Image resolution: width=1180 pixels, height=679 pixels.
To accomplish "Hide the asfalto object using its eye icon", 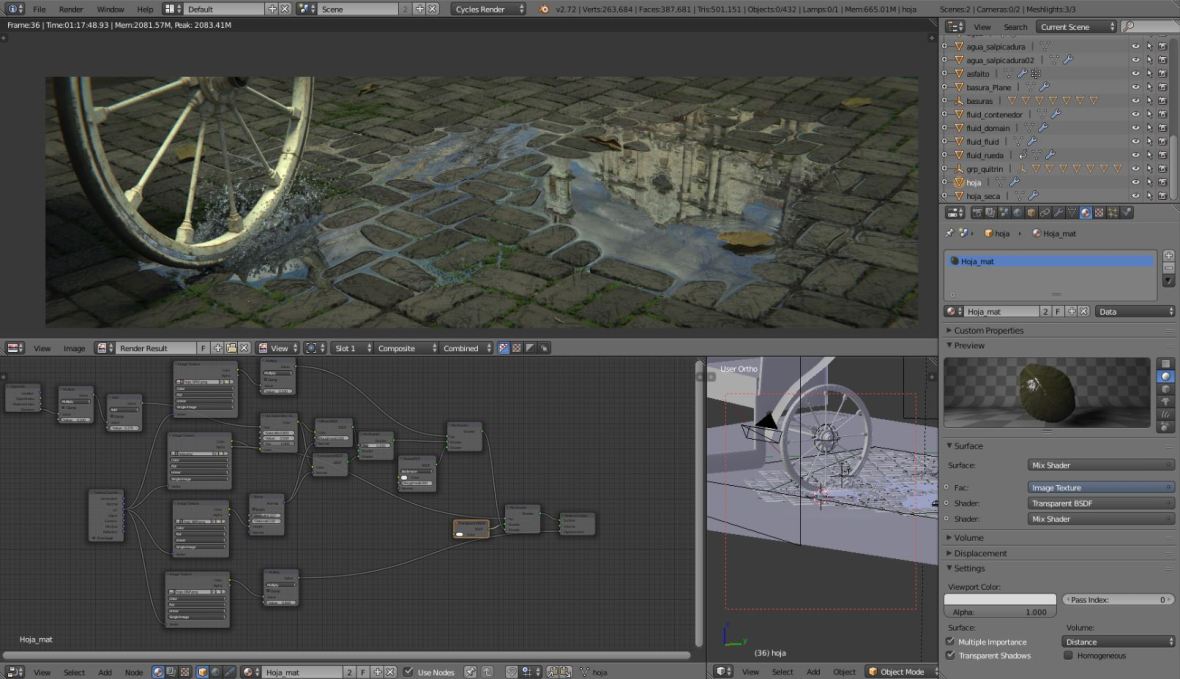I will pyautogui.click(x=1135, y=74).
